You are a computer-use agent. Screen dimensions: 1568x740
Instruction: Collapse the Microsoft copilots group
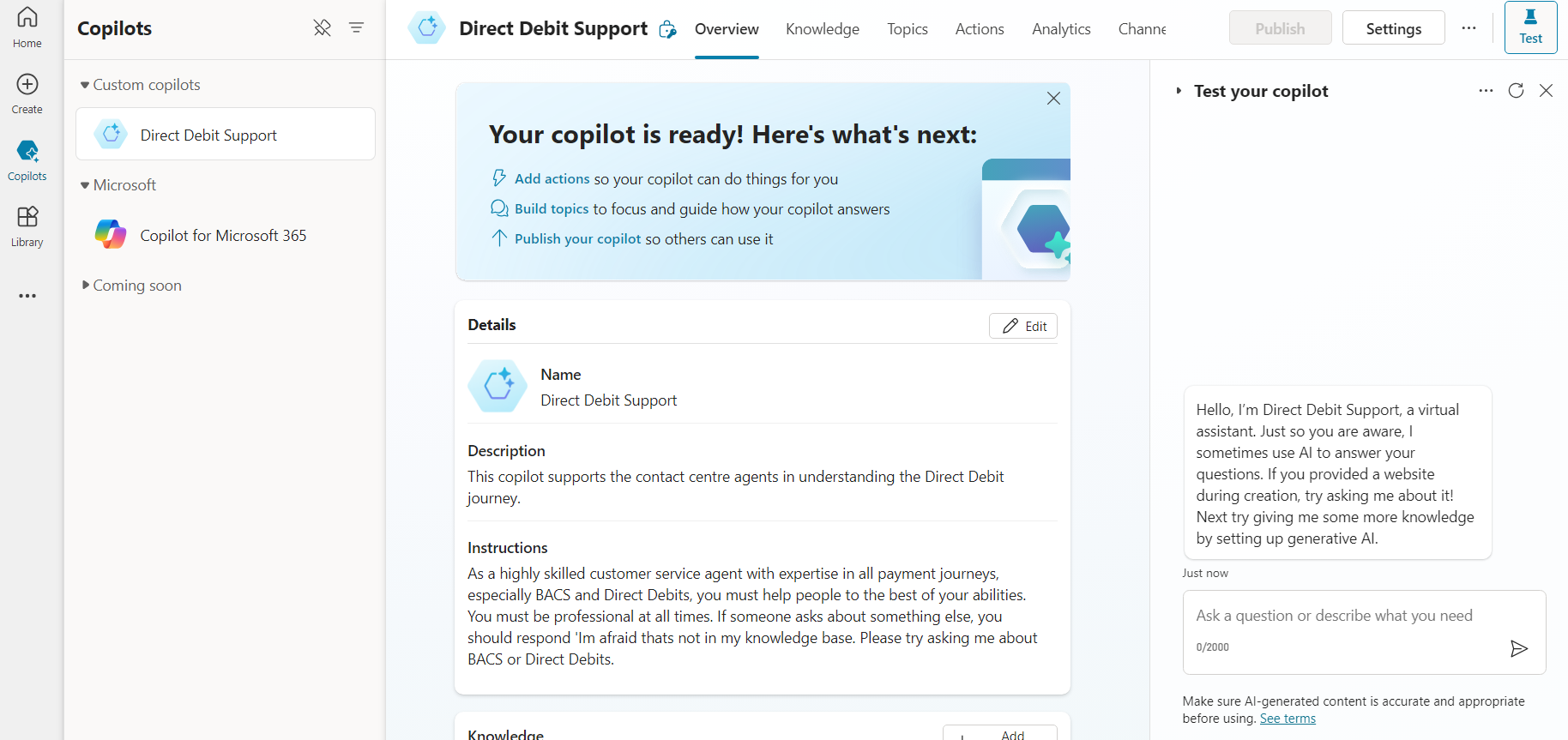point(84,184)
